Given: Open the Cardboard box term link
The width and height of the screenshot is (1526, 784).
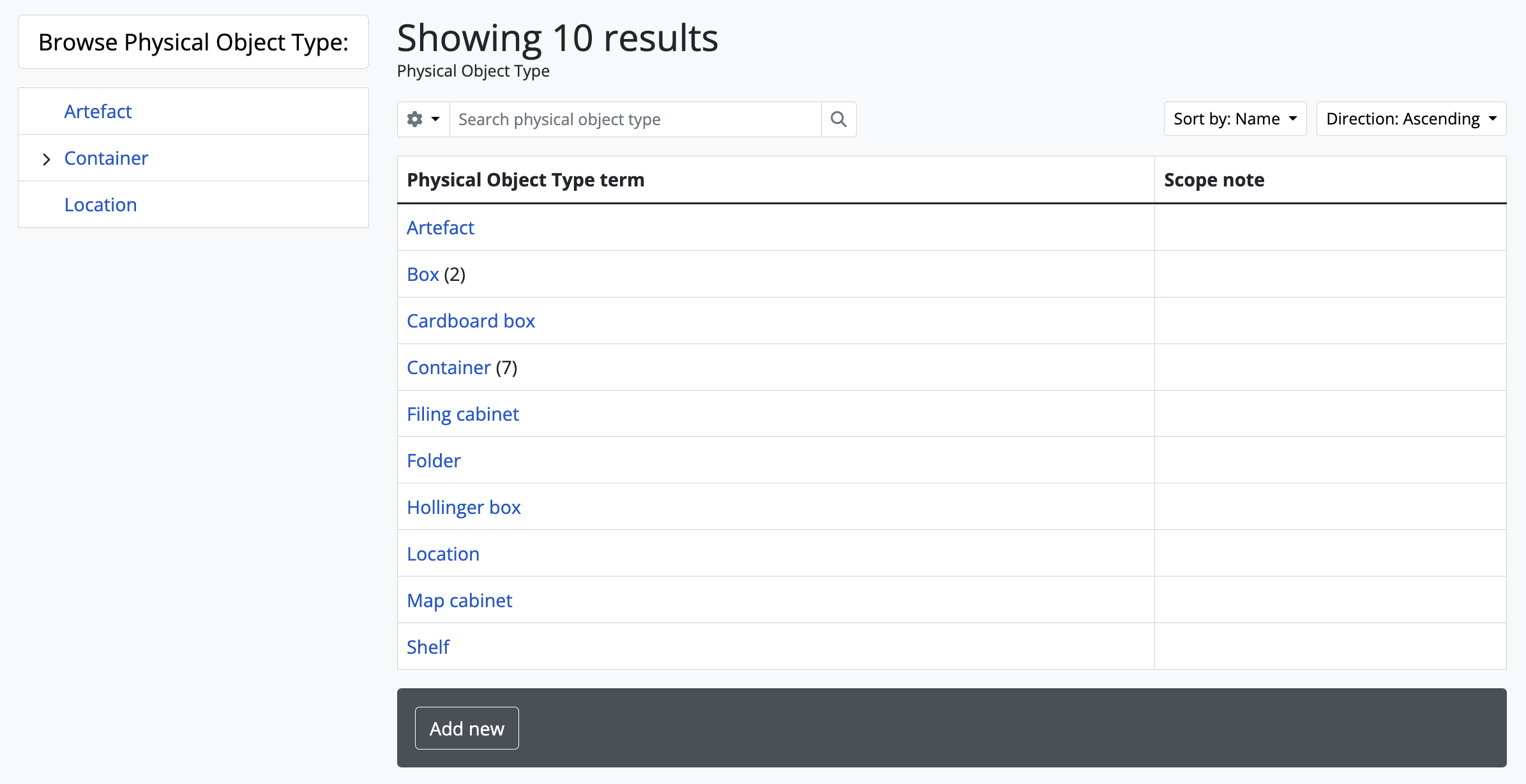Looking at the screenshot, I should coord(471,321).
